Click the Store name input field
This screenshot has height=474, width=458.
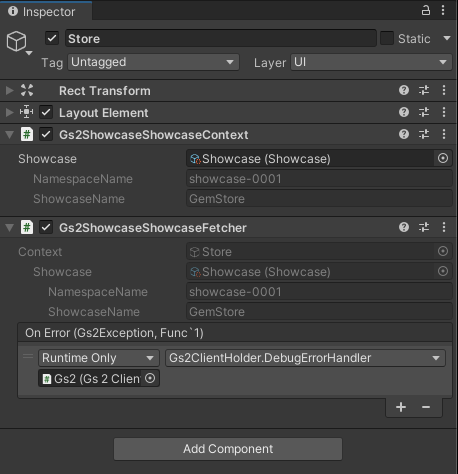221,38
